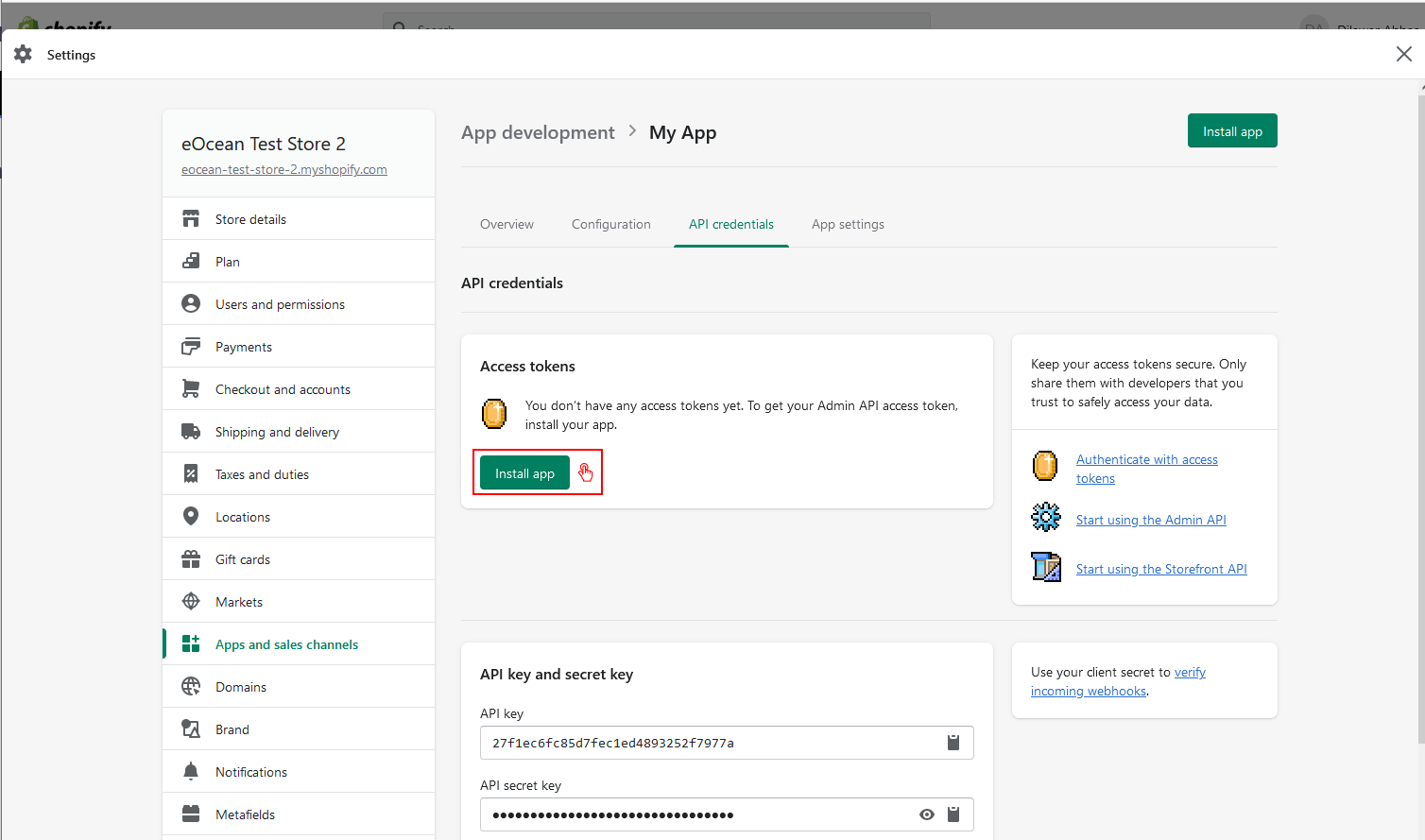Viewport: 1425px width, 840px height.
Task: Copy the API secret key with clipboard icon
Action: click(953, 814)
